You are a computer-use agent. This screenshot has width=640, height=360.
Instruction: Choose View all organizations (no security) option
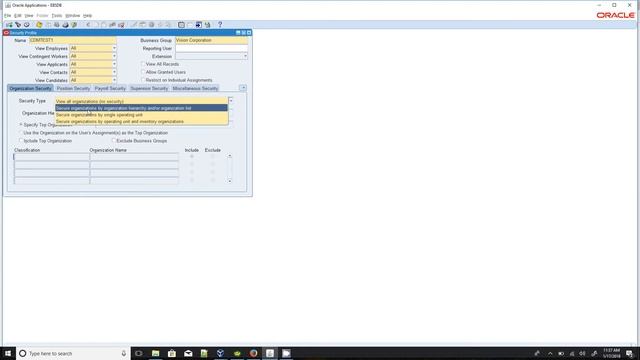pyautogui.click(x=141, y=101)
